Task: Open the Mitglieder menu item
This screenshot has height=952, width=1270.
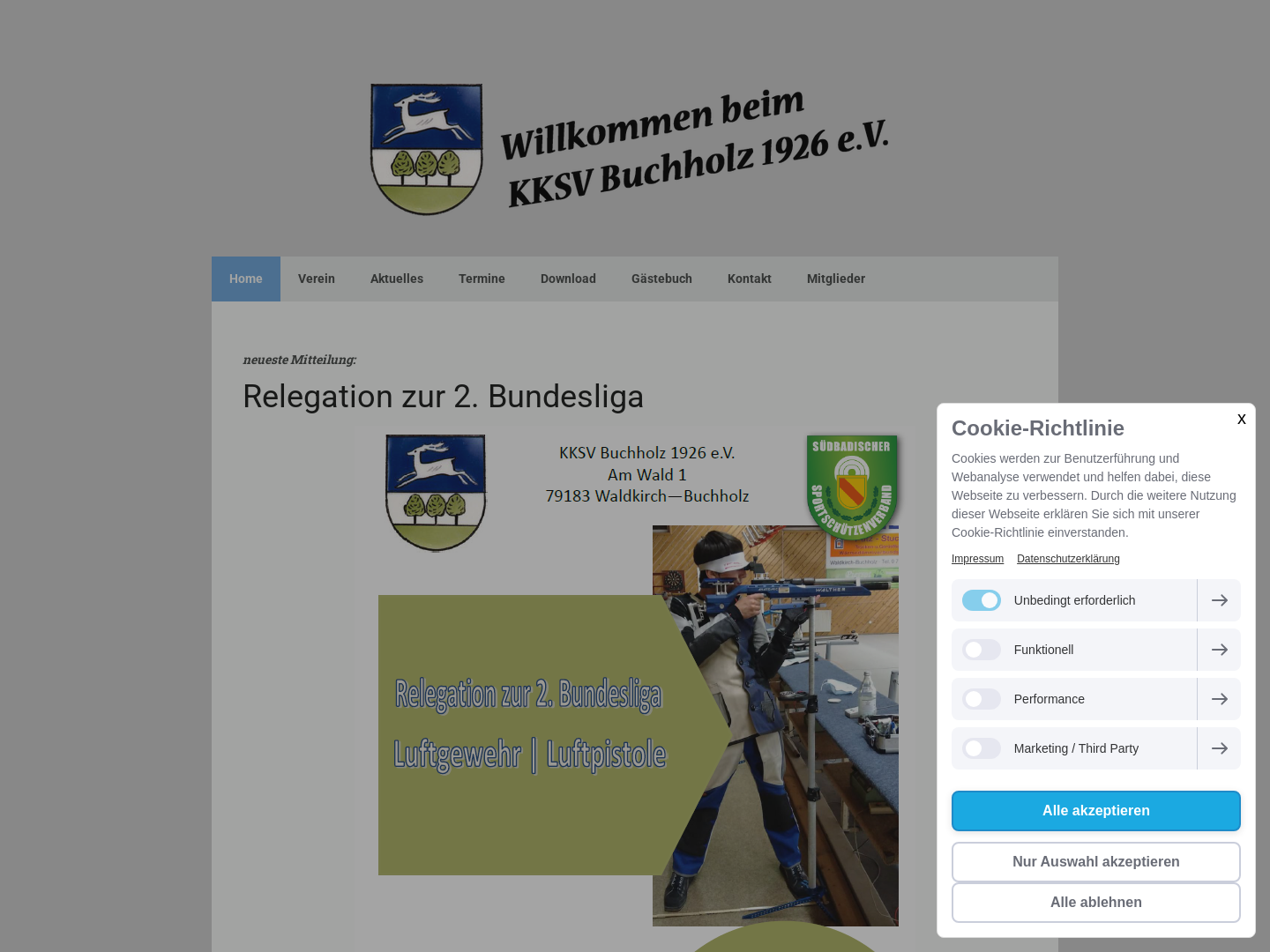Action: [836, 279]
